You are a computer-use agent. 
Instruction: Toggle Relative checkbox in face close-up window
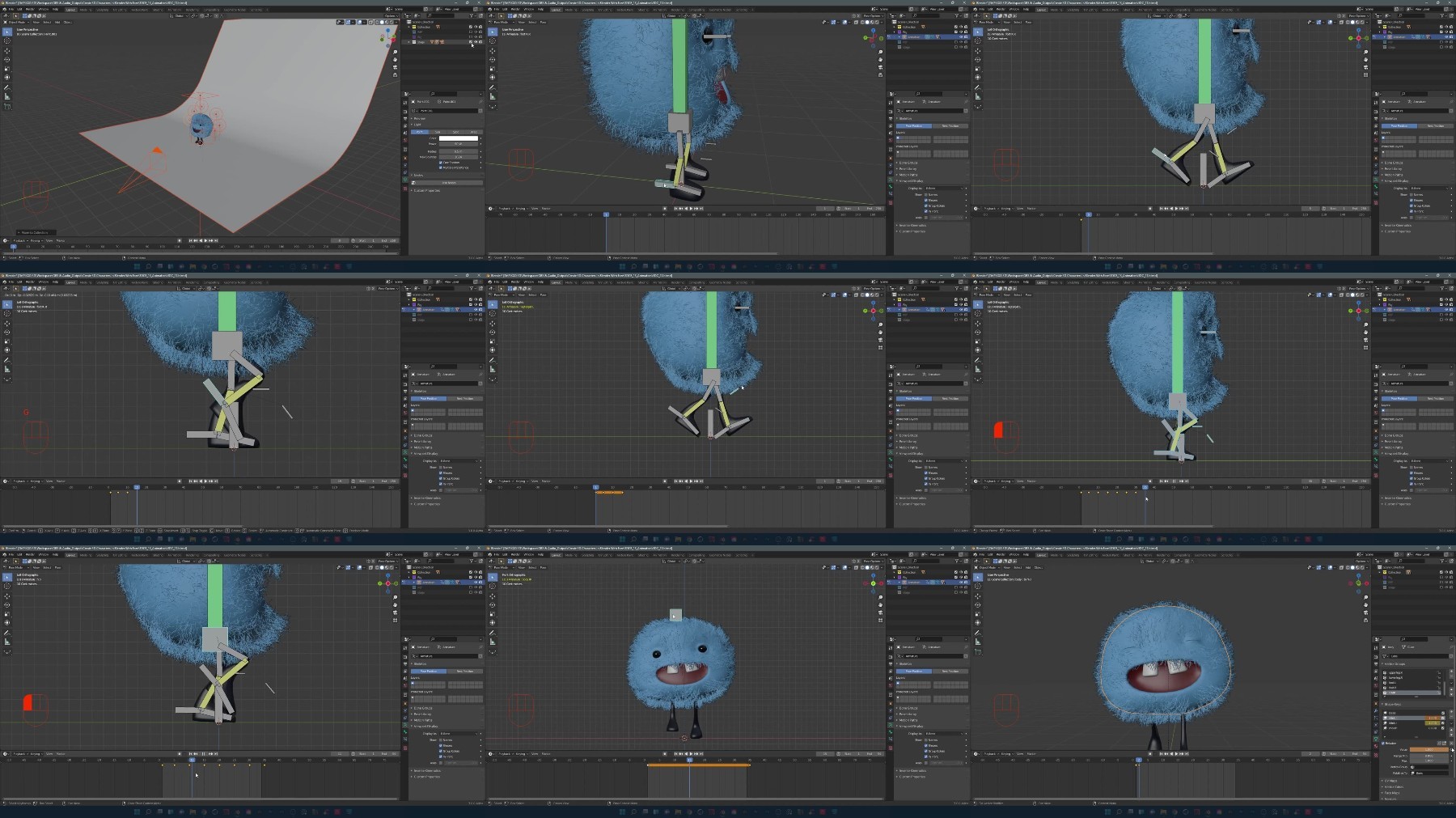click(x=1383, y=743)
